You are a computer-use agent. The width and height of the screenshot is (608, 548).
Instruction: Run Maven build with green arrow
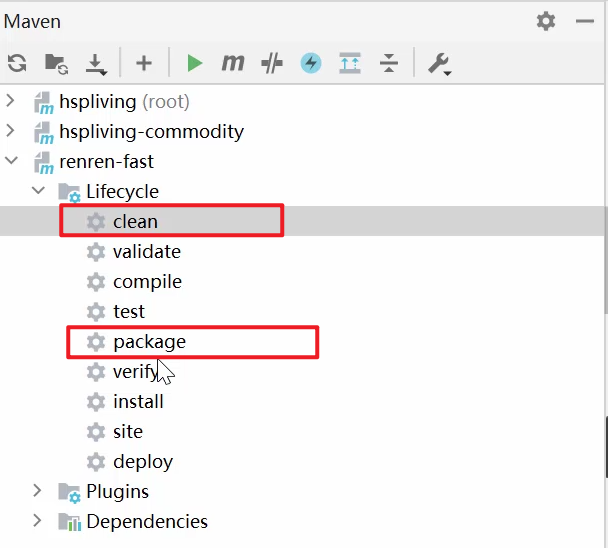click(194, 63)
